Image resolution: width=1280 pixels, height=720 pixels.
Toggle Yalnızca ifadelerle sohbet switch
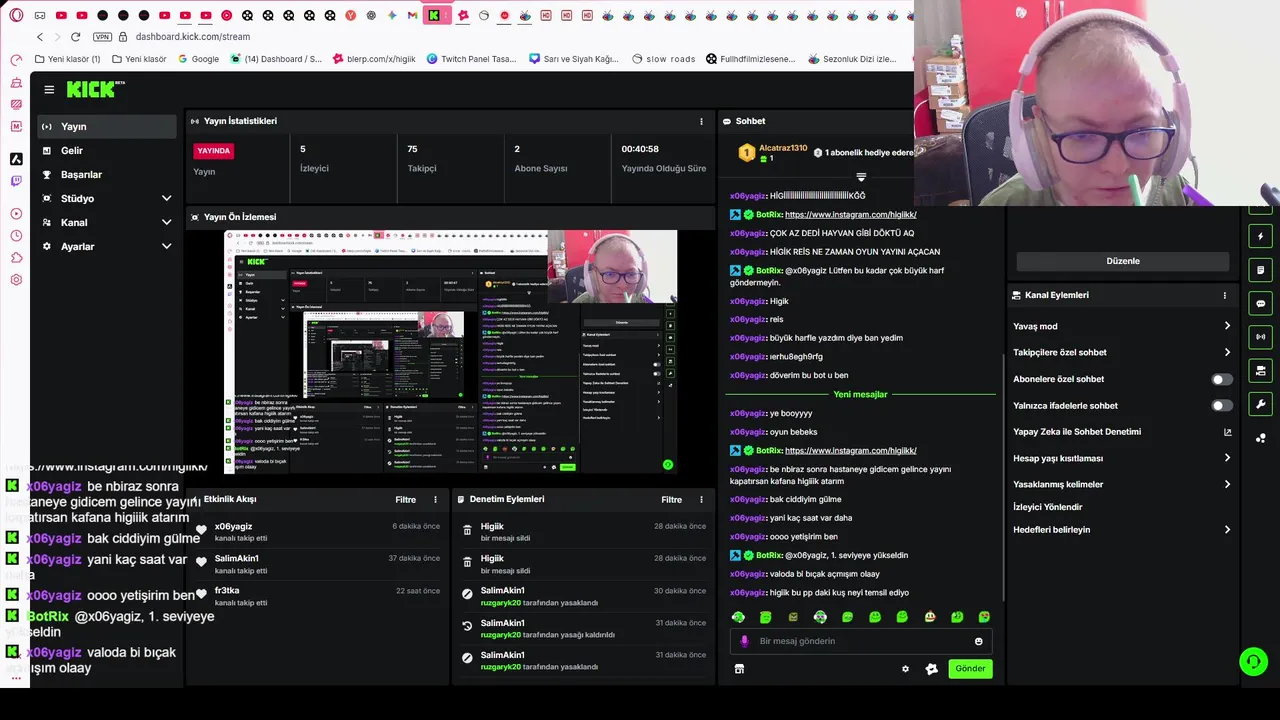[1222, 406]
